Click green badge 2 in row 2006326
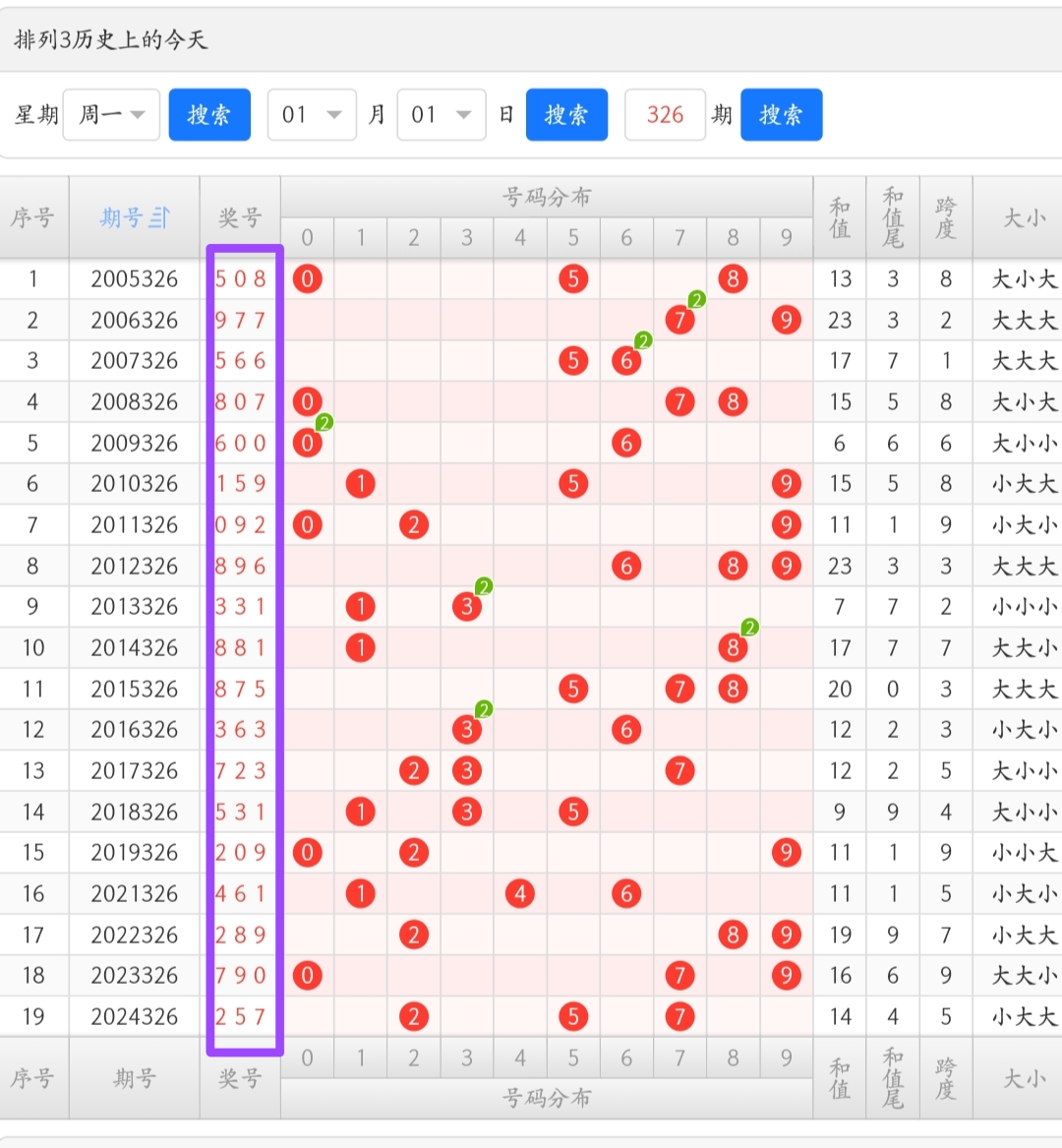Image resolution: width=1062 pixels, height=1148 pixels. [696, 300]
